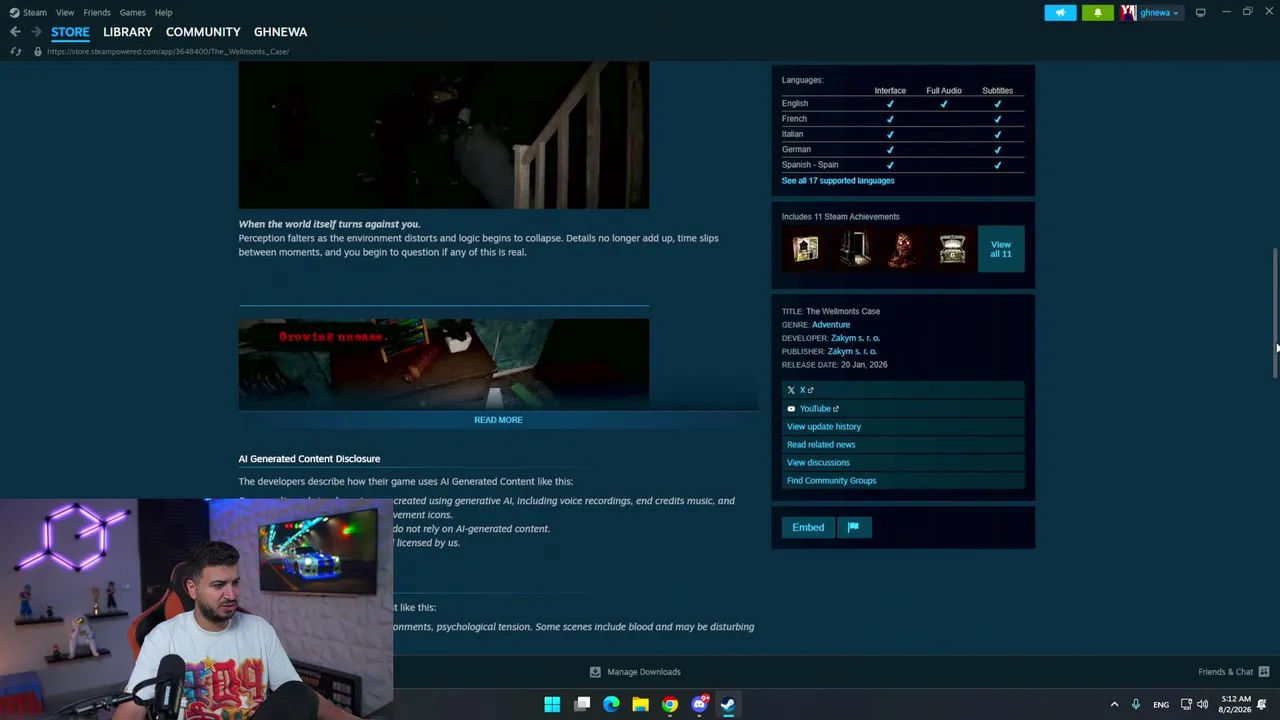1280x720 pixels.
Task: Open developer Zakym s. r. o. link
Action: (855, 338)
